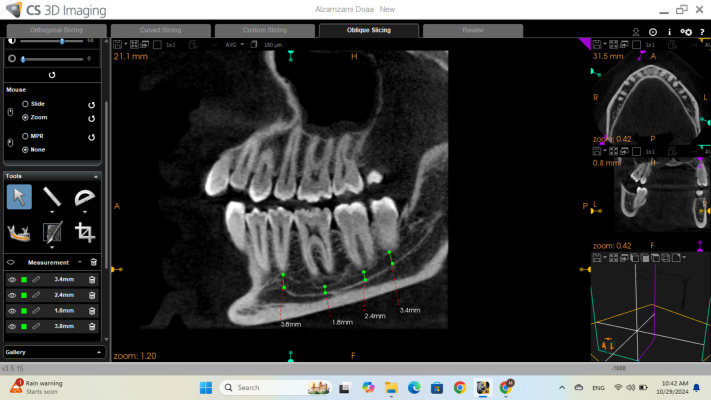The height and width of the screenshot is (400, 711).
Task: Toggle visibility of all measurements in header
Action: 10,262
